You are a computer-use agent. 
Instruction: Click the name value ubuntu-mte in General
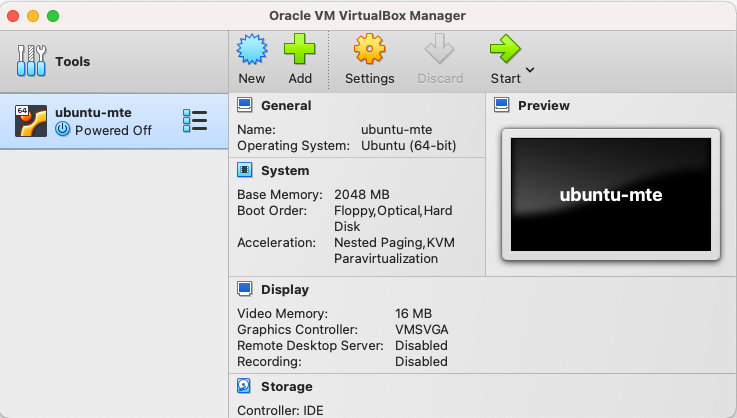396,130
